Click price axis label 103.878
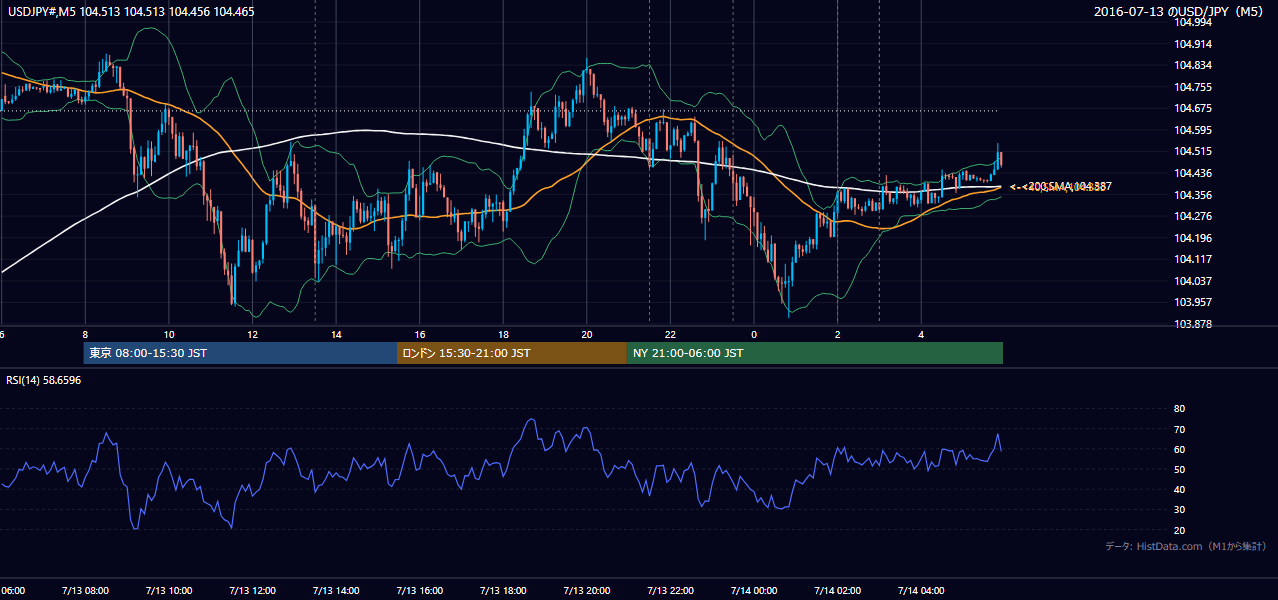Viewport: 1278px width, 600px height. coord(1192,324)
